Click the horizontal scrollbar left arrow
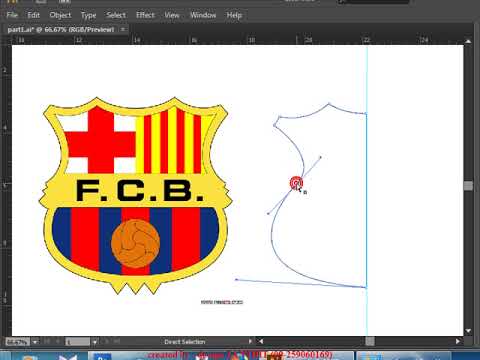 click(x=261, y=341)
